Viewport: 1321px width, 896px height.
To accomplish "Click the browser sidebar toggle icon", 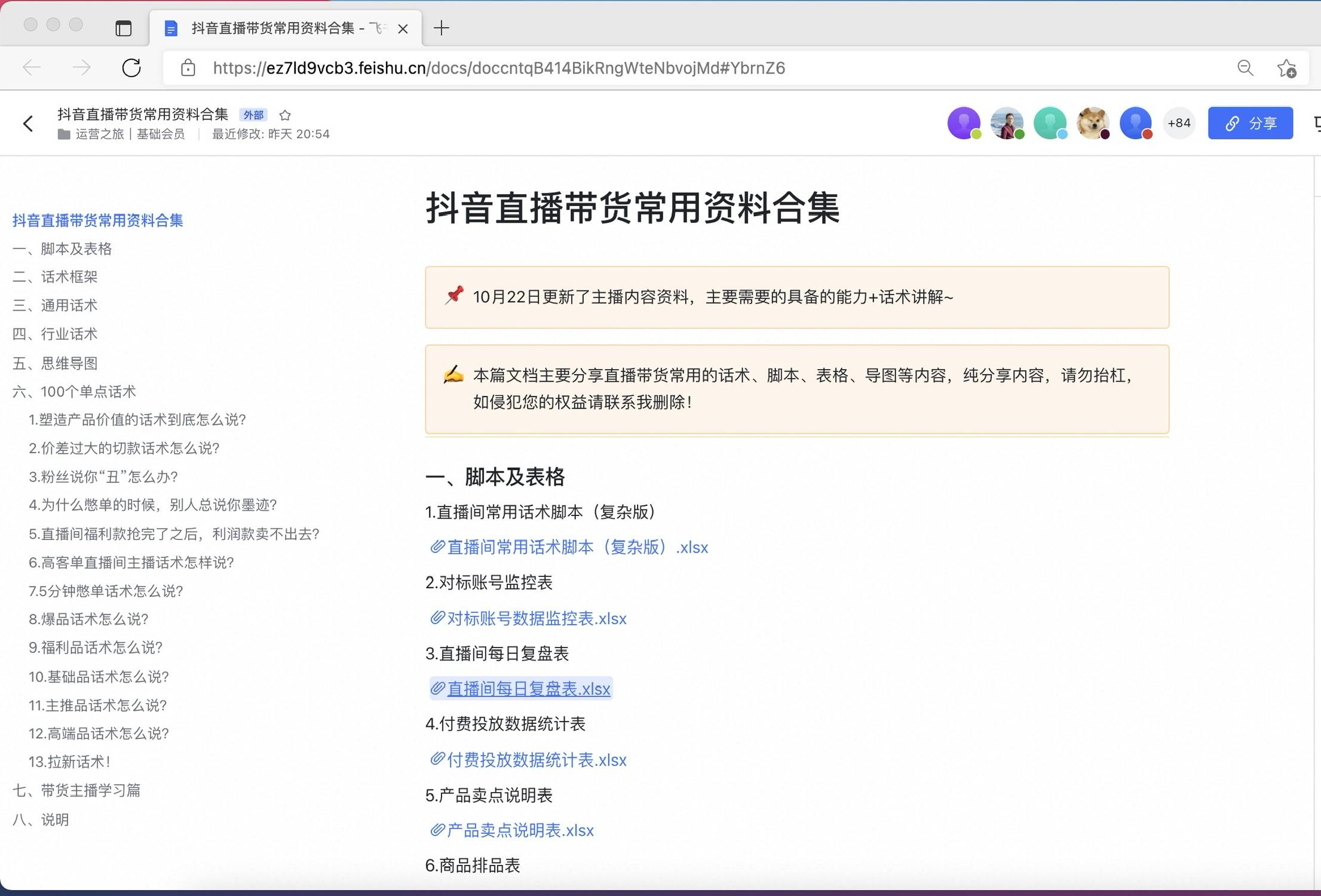I will pyautogui.click(x=124, y=28).
